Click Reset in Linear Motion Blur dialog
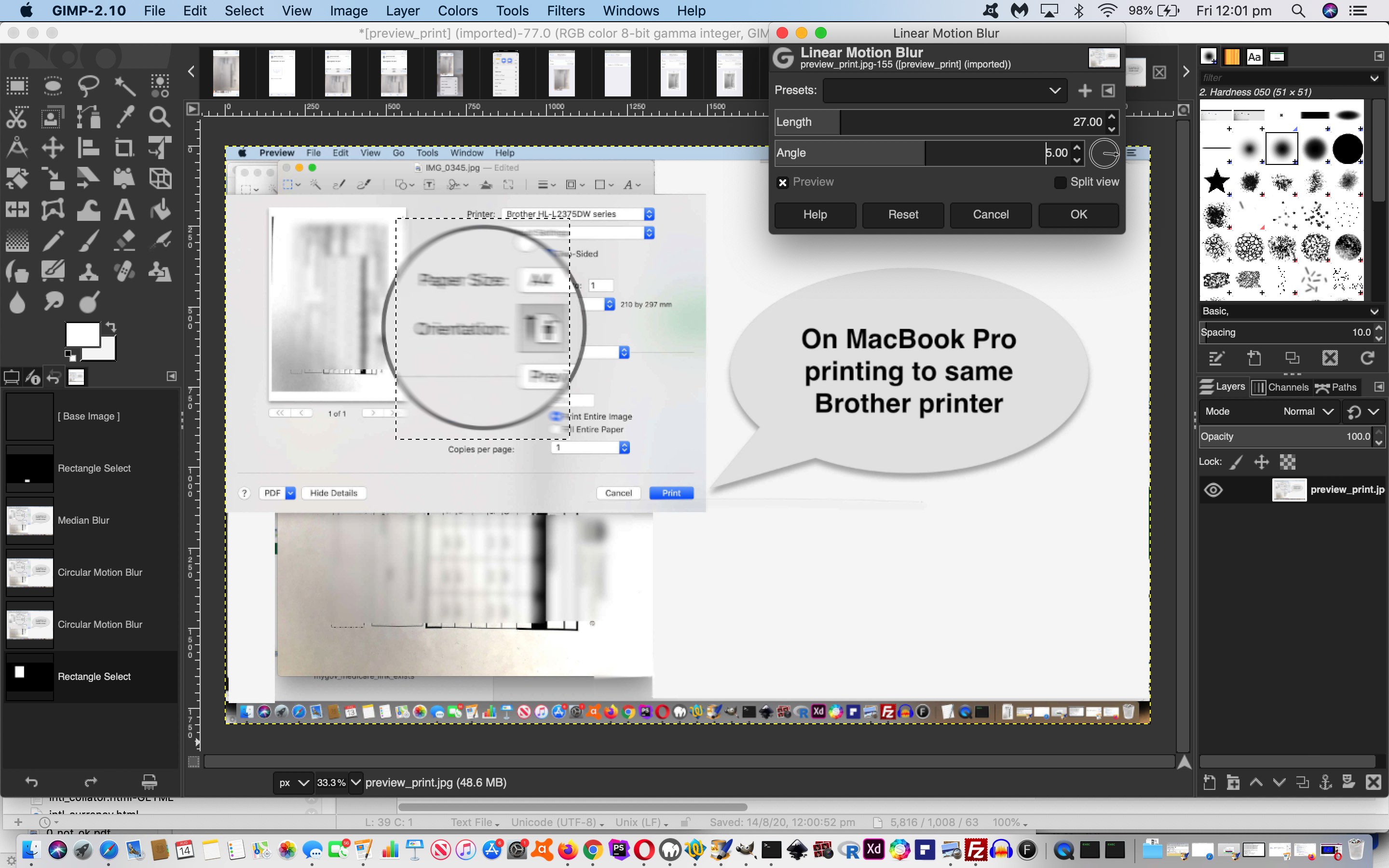Screen dimensions: 1389x868 click(903, 215)
